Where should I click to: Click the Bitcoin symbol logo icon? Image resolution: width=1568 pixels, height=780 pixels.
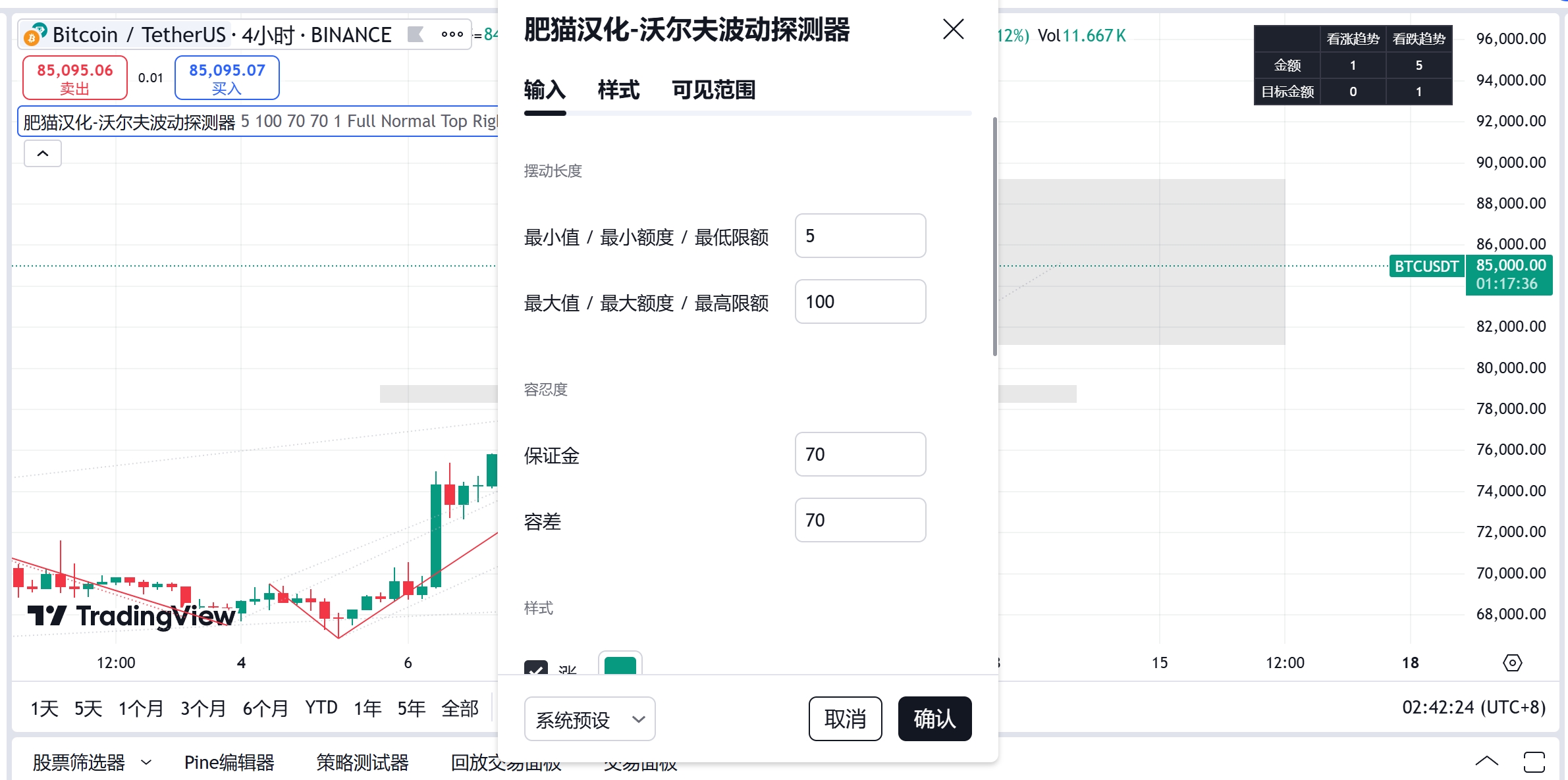pos(34,35)
